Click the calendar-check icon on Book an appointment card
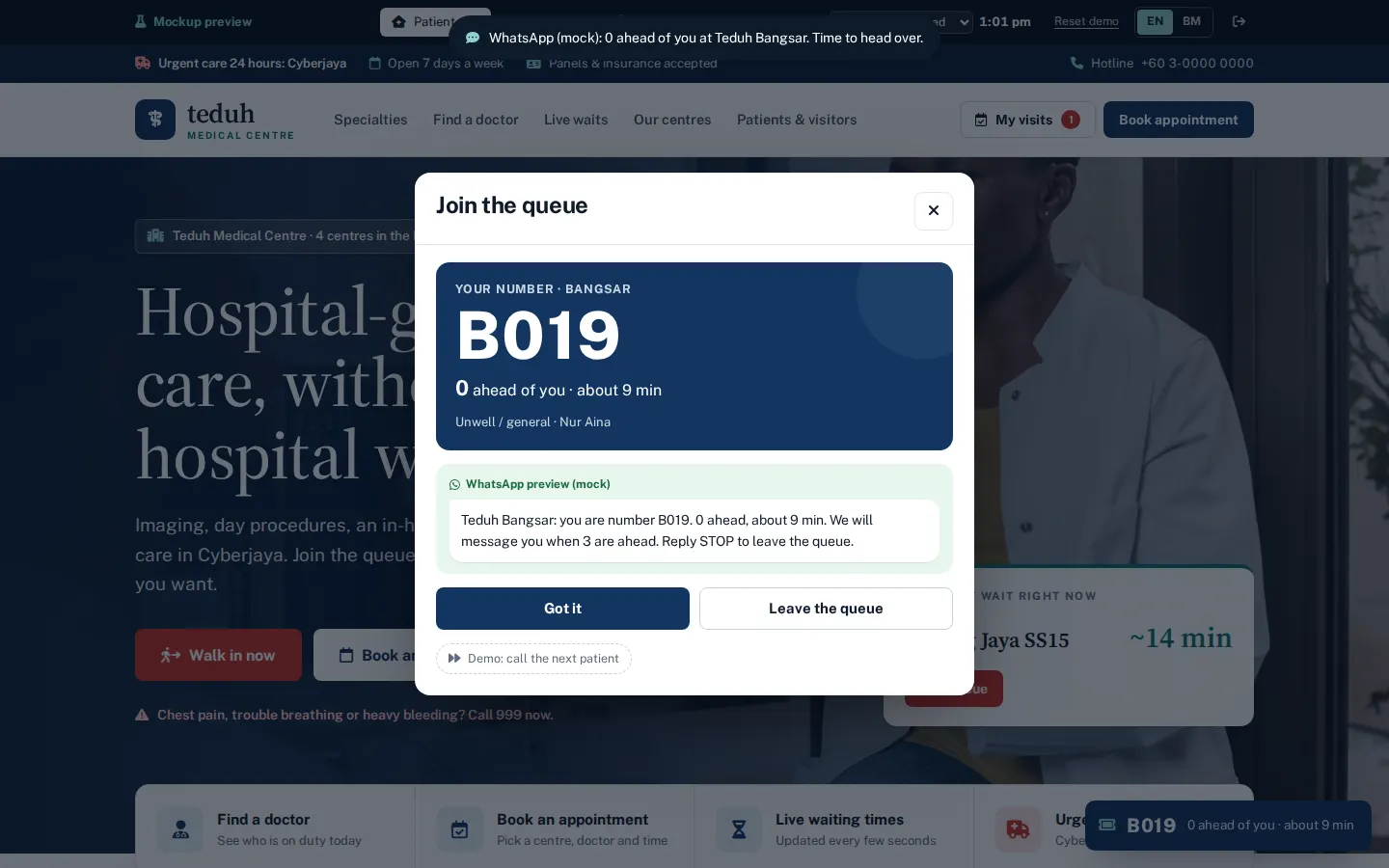1389x868 pixels. 459,829
